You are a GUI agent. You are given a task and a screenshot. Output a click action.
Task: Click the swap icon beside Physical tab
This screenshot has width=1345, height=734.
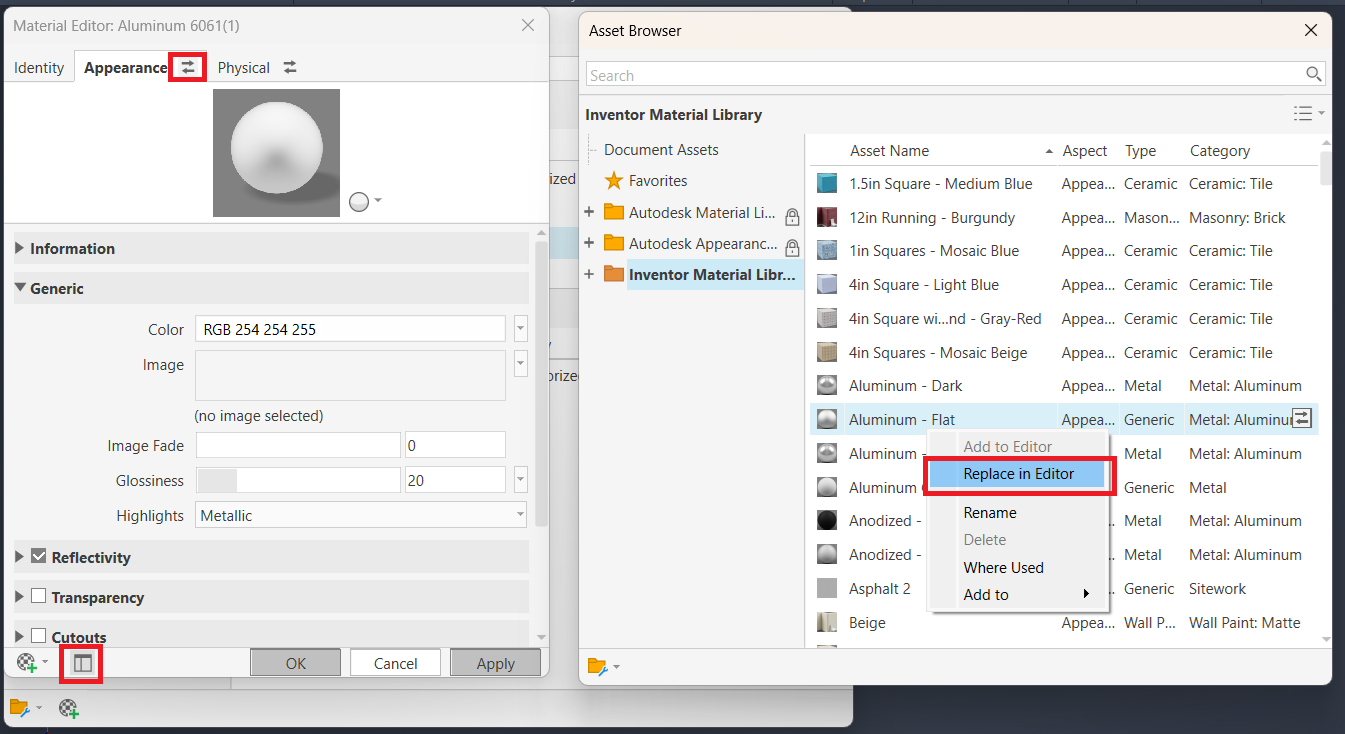290,67
